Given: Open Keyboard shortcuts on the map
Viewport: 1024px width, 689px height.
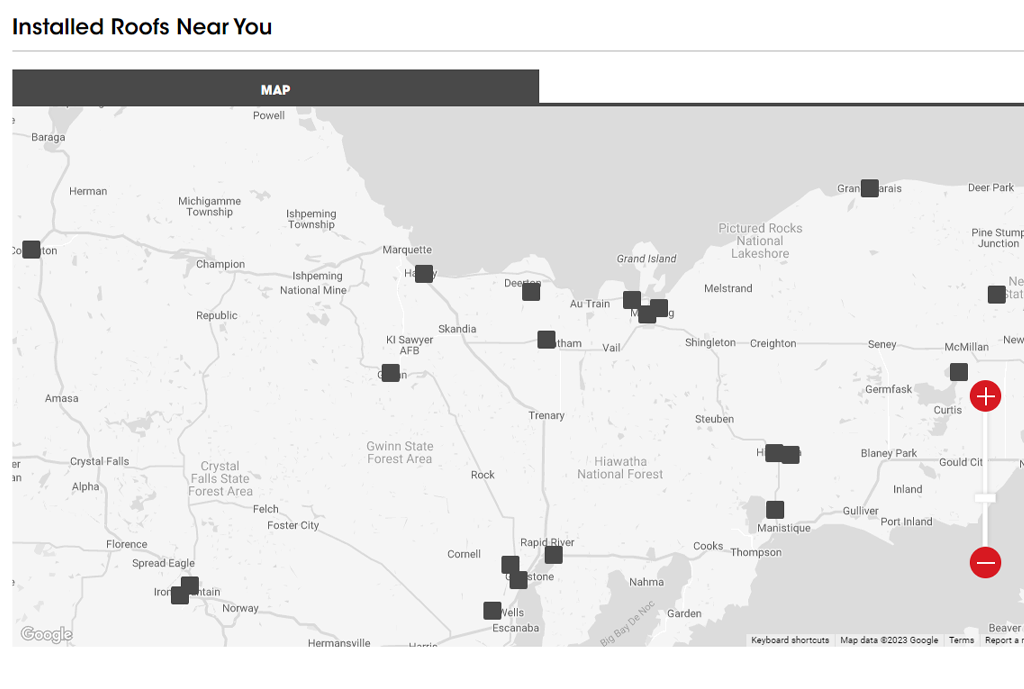Looking at the screenshot, I should (x=790, y=640).
